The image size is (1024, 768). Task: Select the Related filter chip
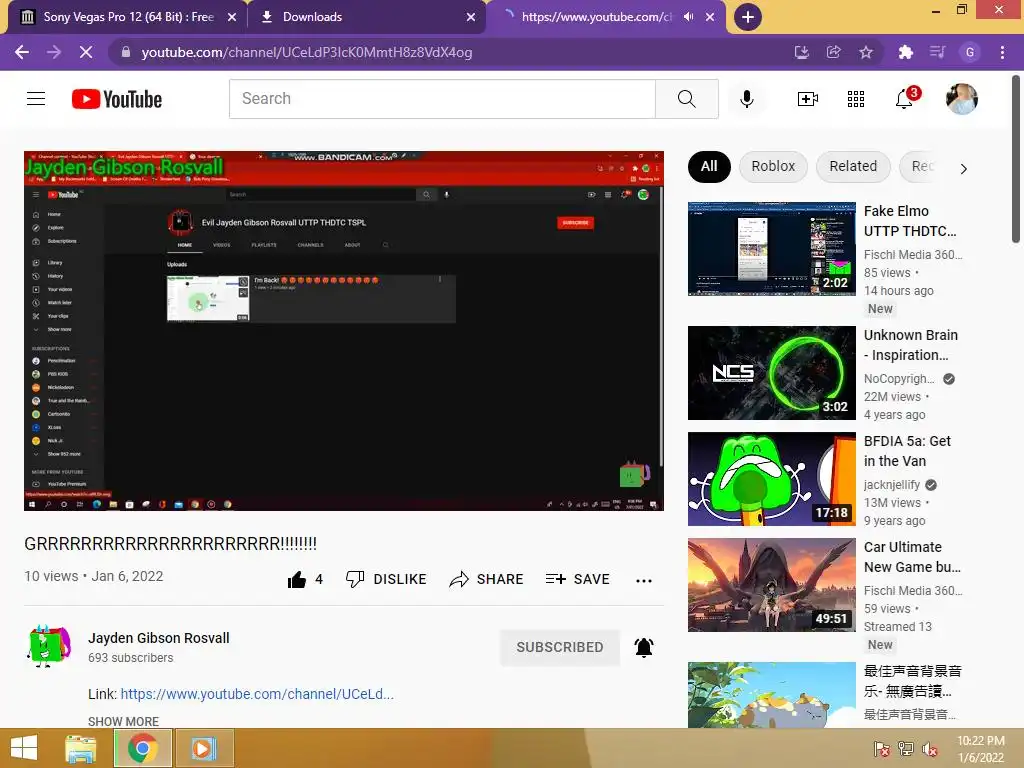[x=853, y=167]
